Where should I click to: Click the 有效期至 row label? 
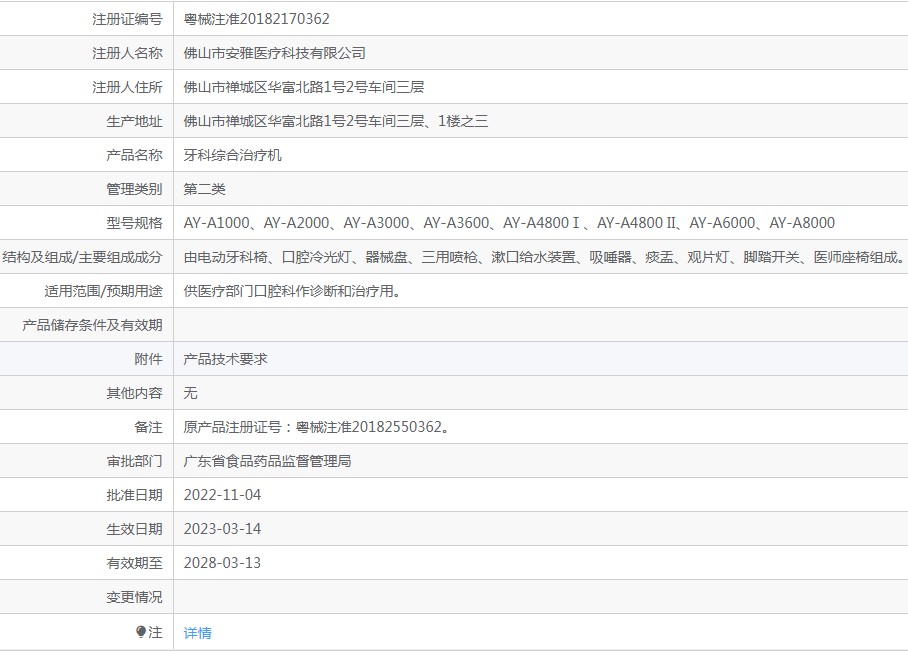coord(134,563)
